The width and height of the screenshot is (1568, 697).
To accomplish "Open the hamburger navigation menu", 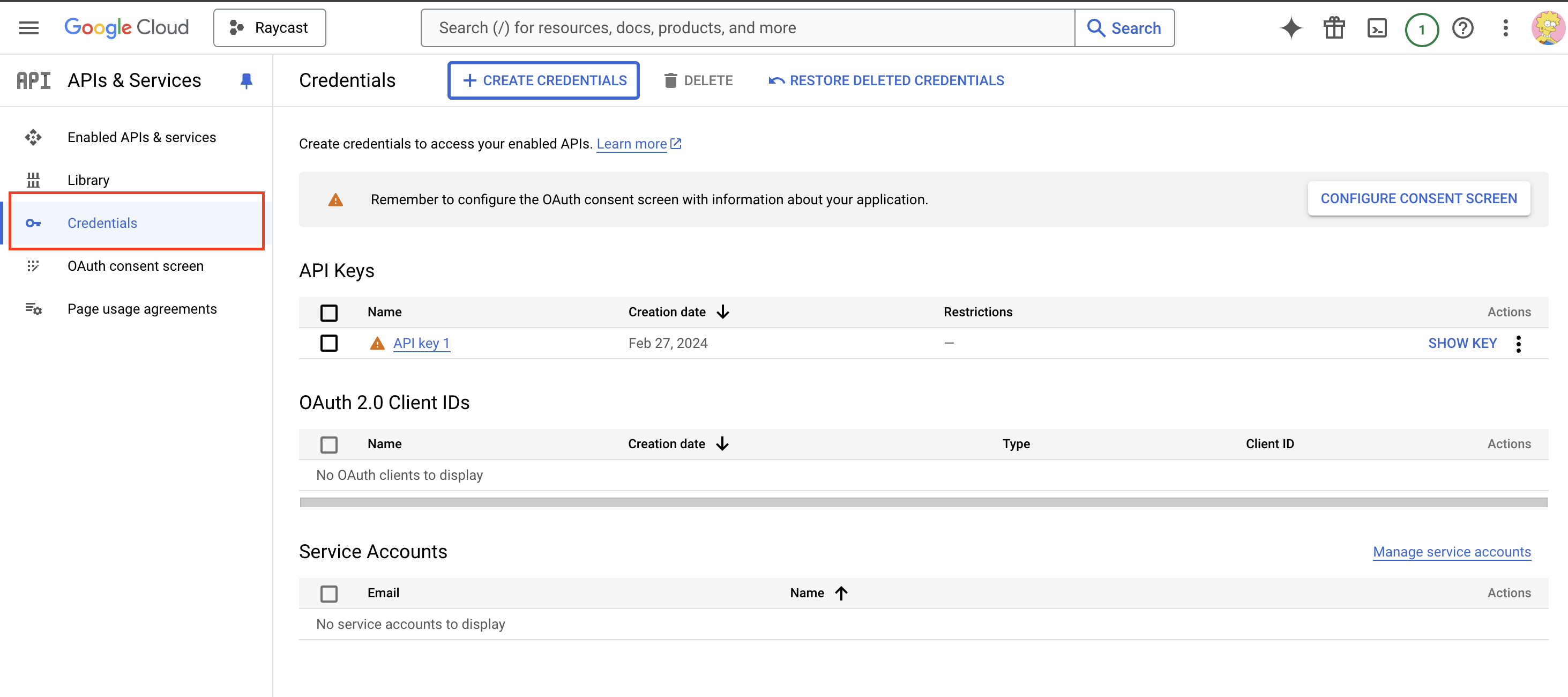I will click(28, 27).
